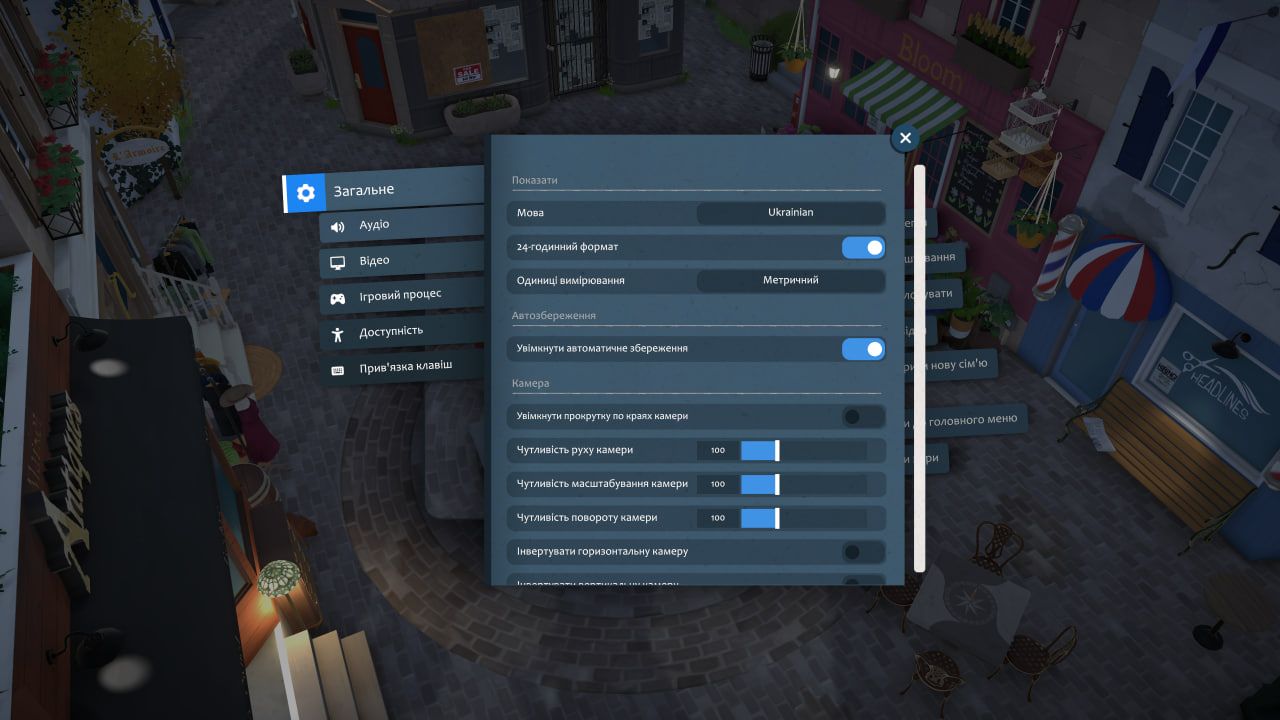Click the Чутливість руху камери value field
1280x720 pixels.
click(x=718, y=450)
